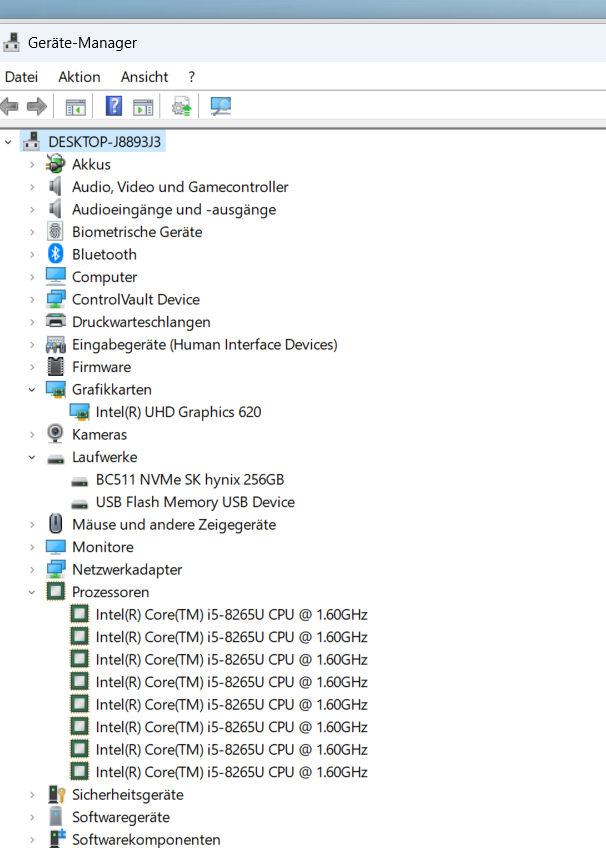
Task: Expand the Mäuse und andere Zeigegeräte chevron
Action: [x=32, y=525]
